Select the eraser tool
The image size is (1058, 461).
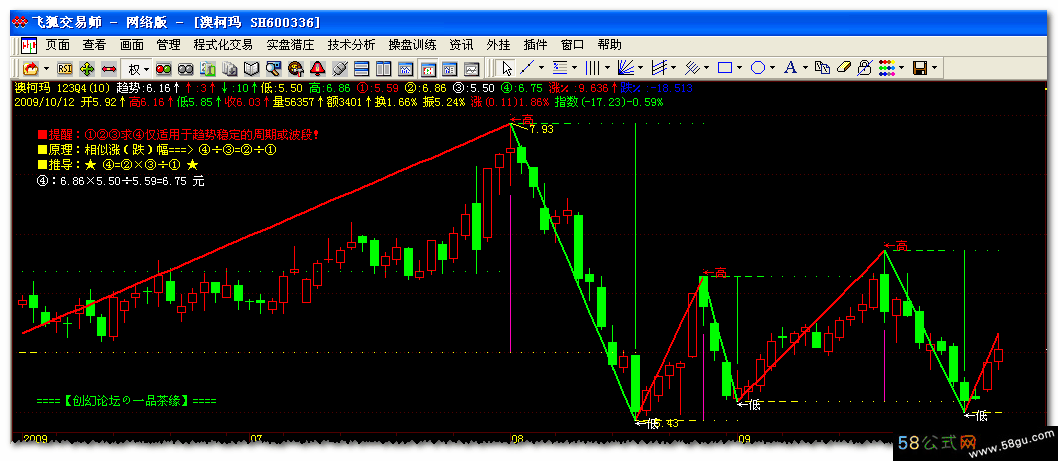844,67
